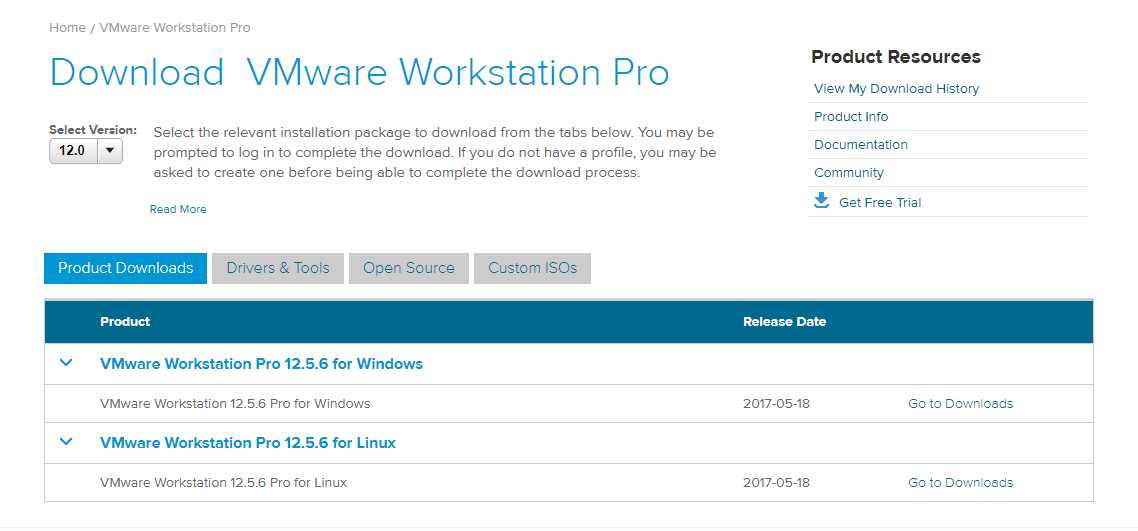Select the Product Downloads tab

pos(125,268)
